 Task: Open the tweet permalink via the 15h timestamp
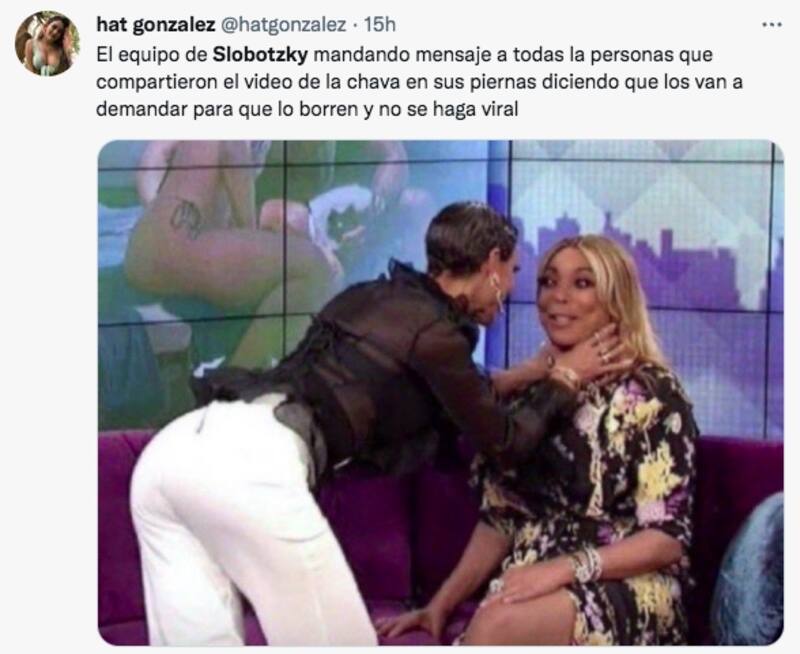click(379, 24)
